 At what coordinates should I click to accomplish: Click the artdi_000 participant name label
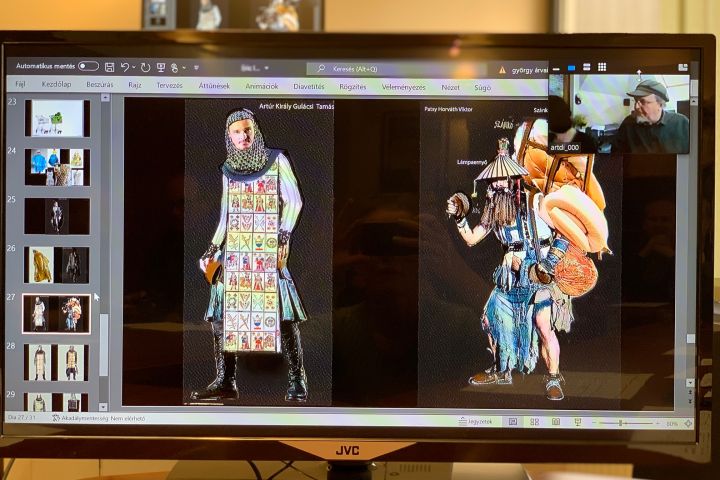tap(565, 147)
